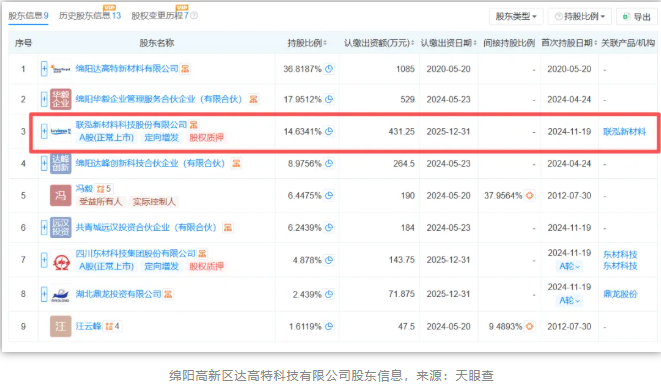
Task: Open 共青城远汉投资合伙企业 link
Action: point(146,228)
